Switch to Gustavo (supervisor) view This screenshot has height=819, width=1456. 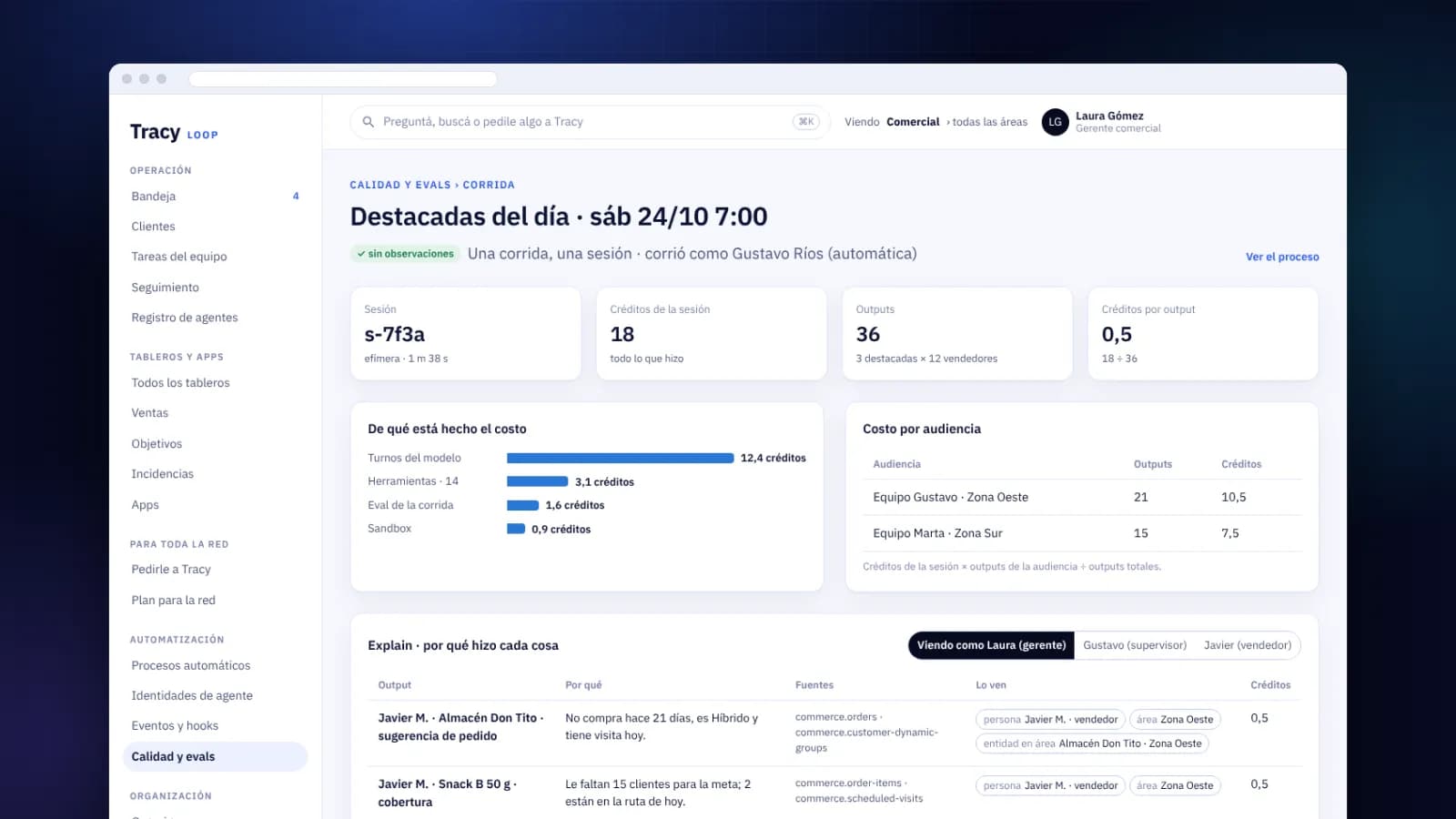[x=1135, y=645]
